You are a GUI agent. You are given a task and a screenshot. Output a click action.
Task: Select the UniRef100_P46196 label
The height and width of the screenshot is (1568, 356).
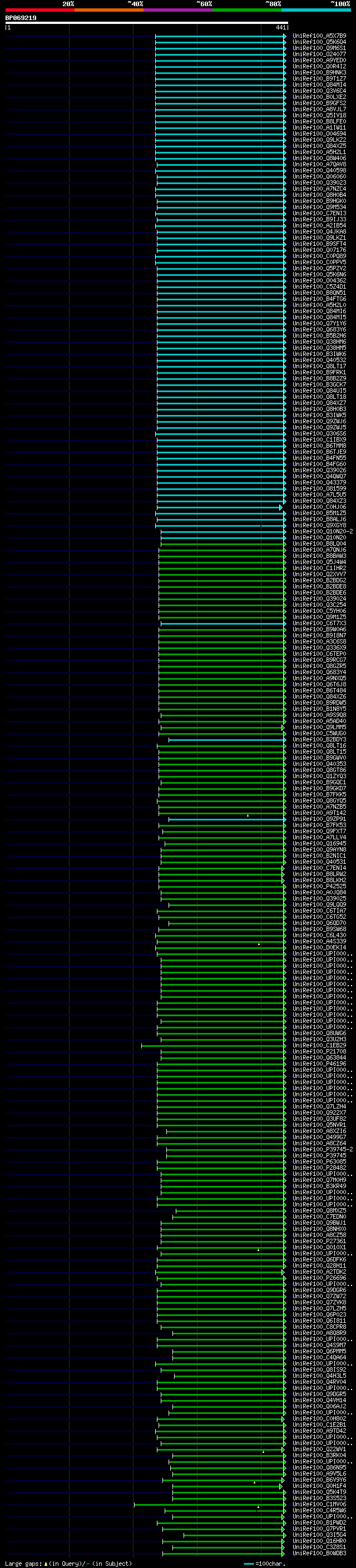319,1064
